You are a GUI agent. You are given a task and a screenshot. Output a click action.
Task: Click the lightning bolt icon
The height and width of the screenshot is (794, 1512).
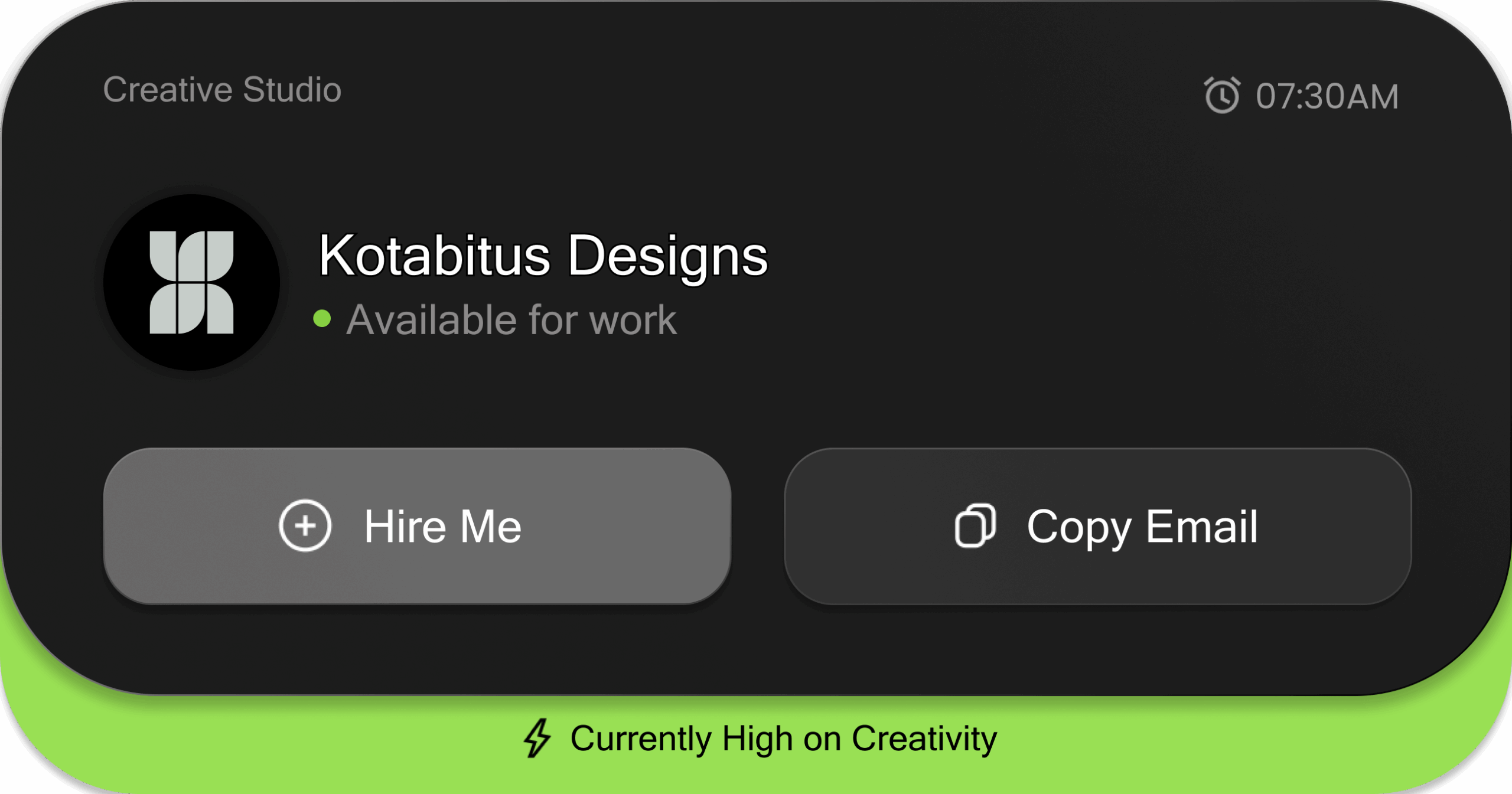click(537, 738)
